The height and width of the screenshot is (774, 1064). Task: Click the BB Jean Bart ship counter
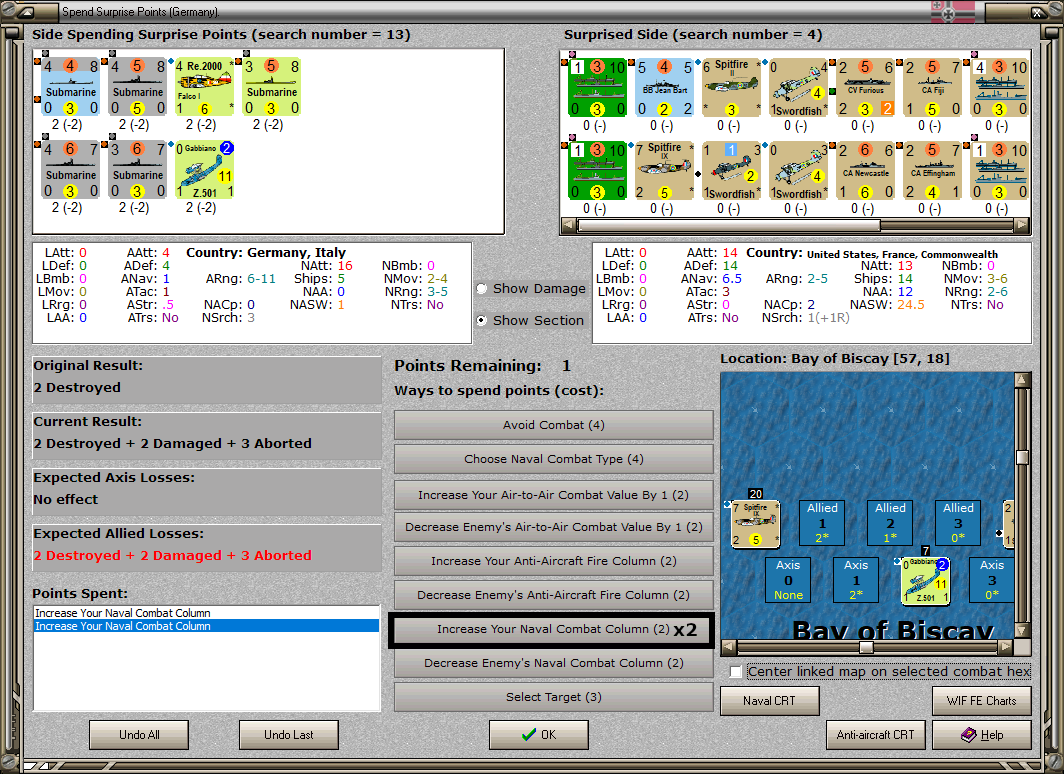pos(665,88)
